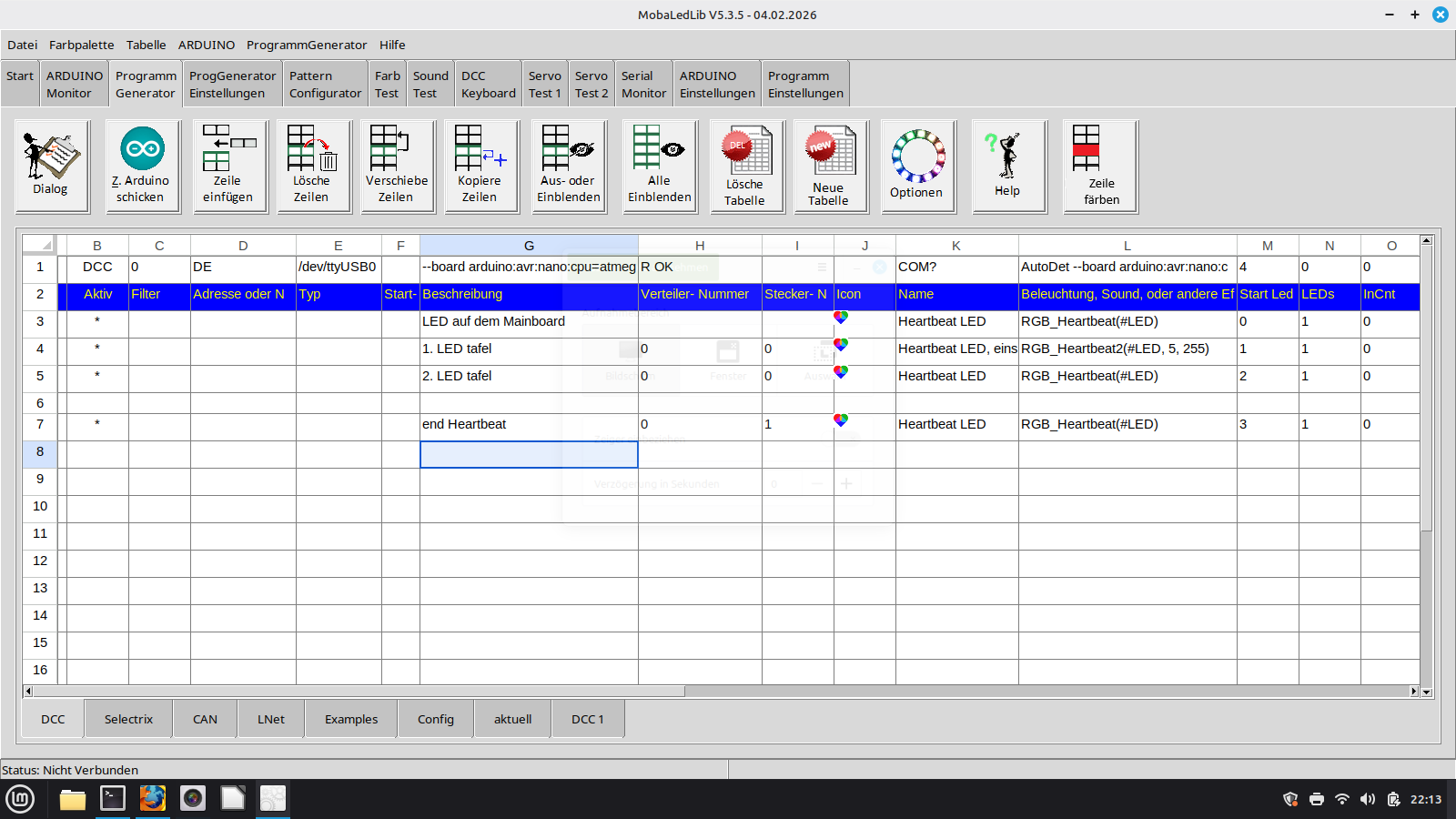Select the Selectrix sheet tab
1456x819 pixels.
pos(128,719)
